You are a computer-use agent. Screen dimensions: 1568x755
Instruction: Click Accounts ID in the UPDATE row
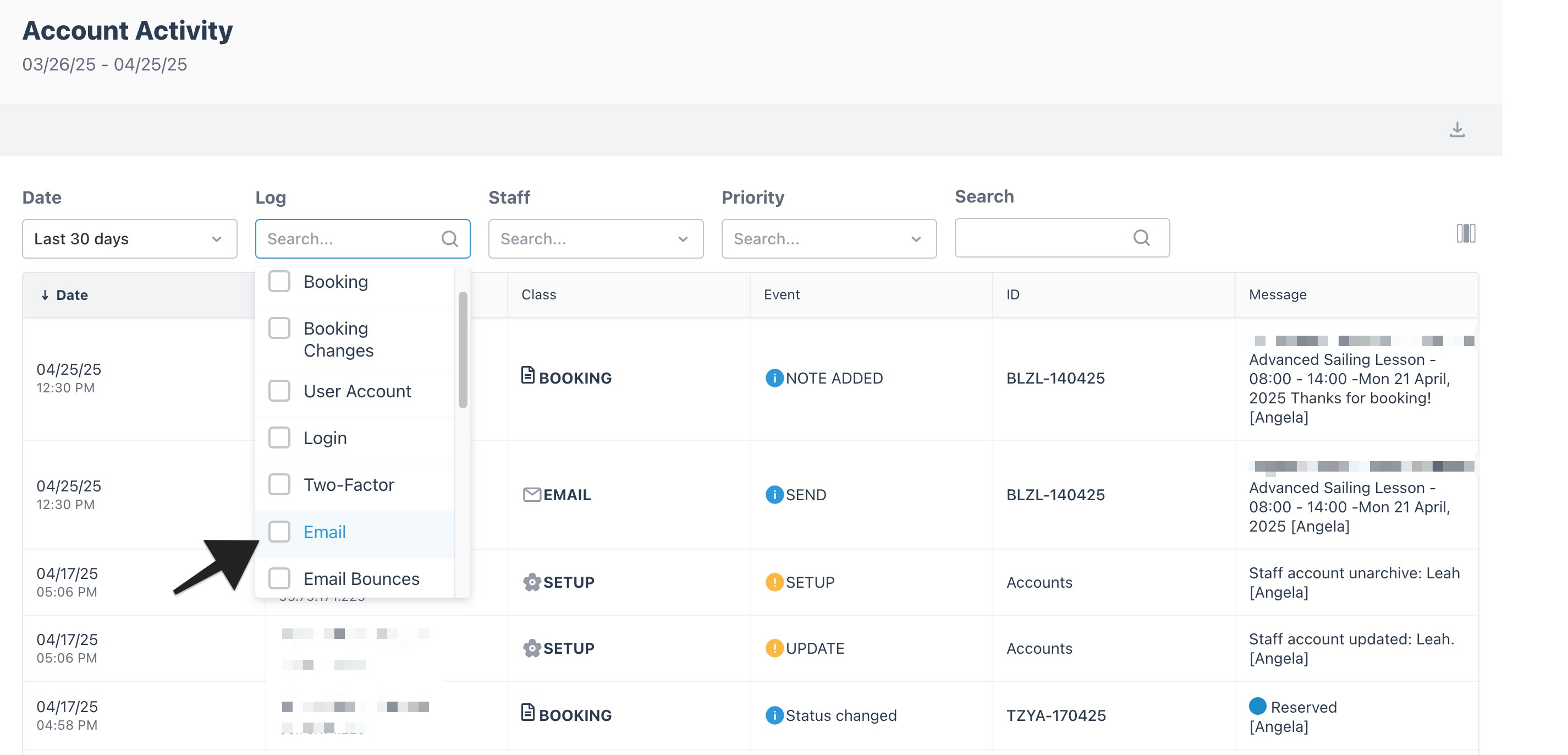click(x=1039, y=648)
